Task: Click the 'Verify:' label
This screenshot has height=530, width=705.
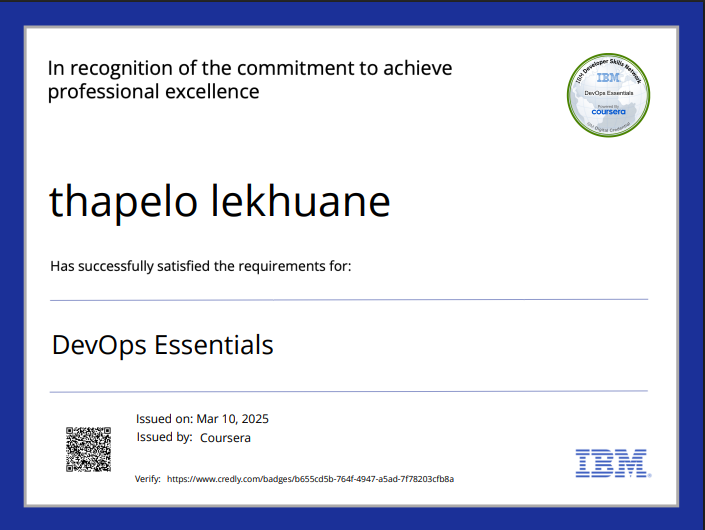Action: point(148,480)
